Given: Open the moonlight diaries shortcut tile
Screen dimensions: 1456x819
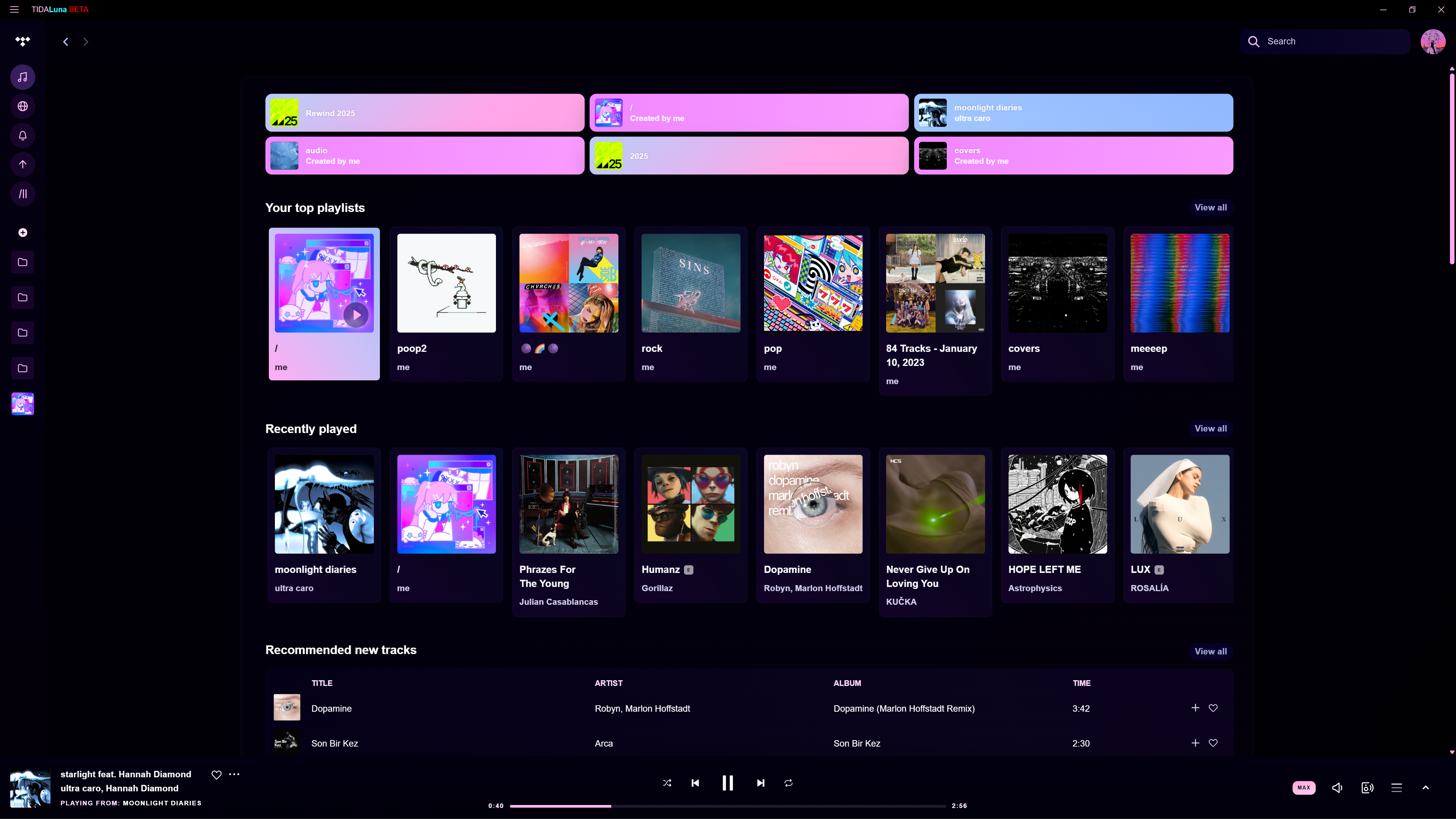Looking at the screenshot, I should [x=1073, y=113].
